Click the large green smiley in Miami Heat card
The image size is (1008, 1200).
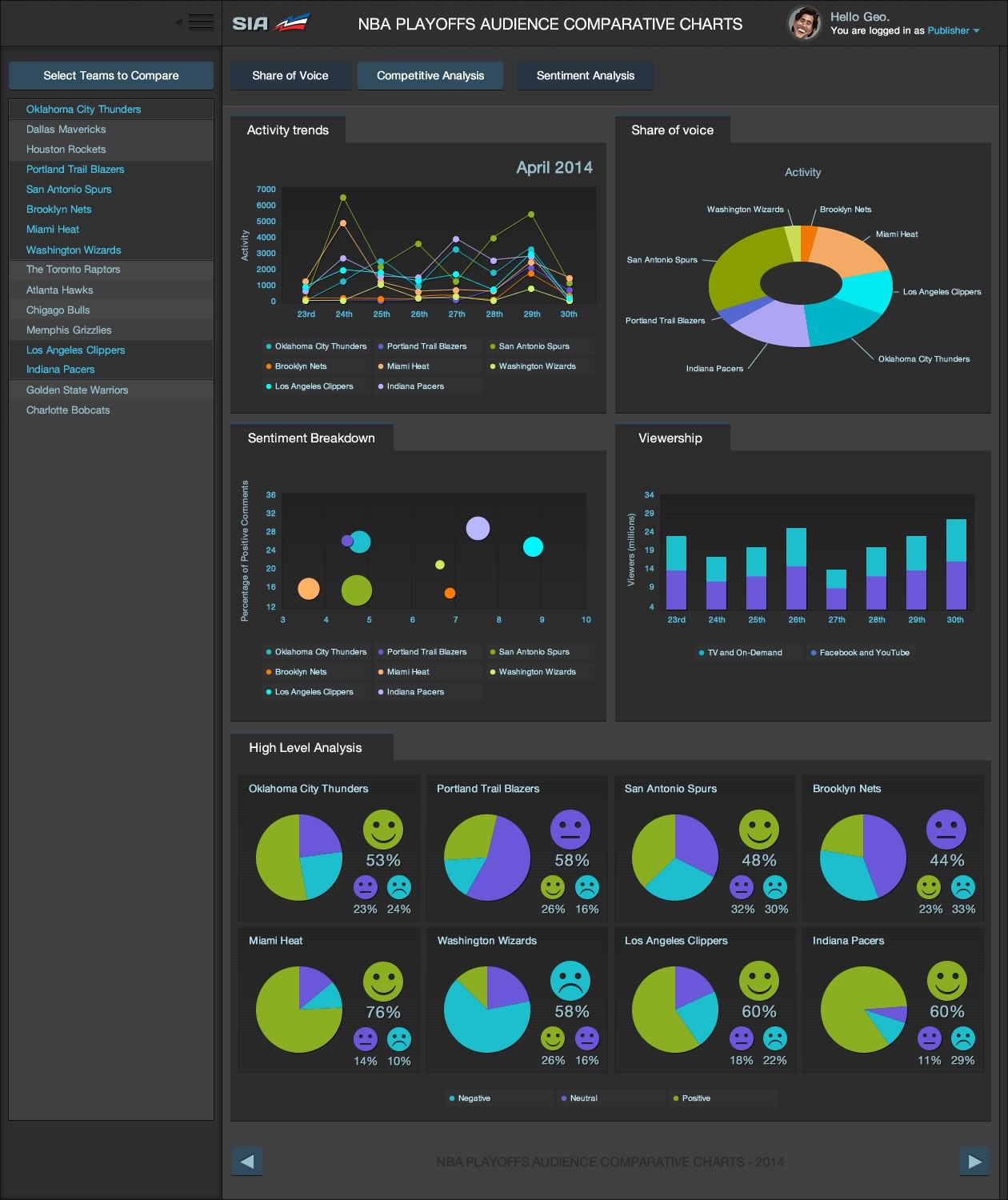pos(382,981)
